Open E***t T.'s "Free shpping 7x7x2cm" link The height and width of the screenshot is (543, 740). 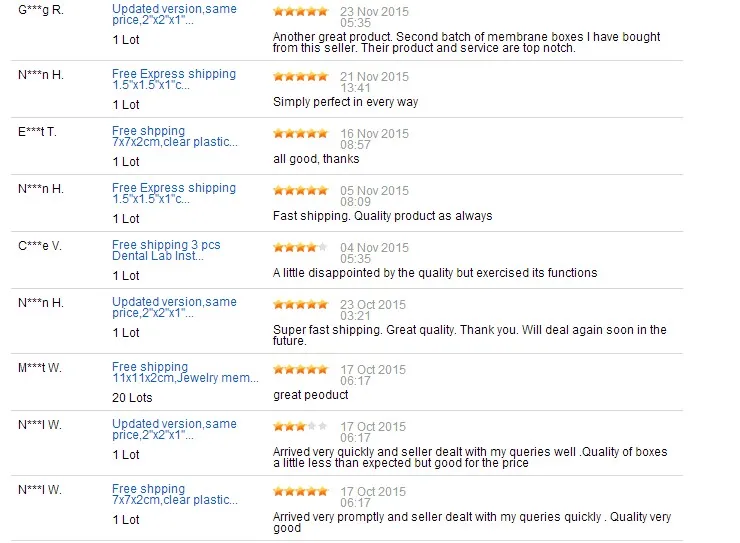(x=174, y=136)
